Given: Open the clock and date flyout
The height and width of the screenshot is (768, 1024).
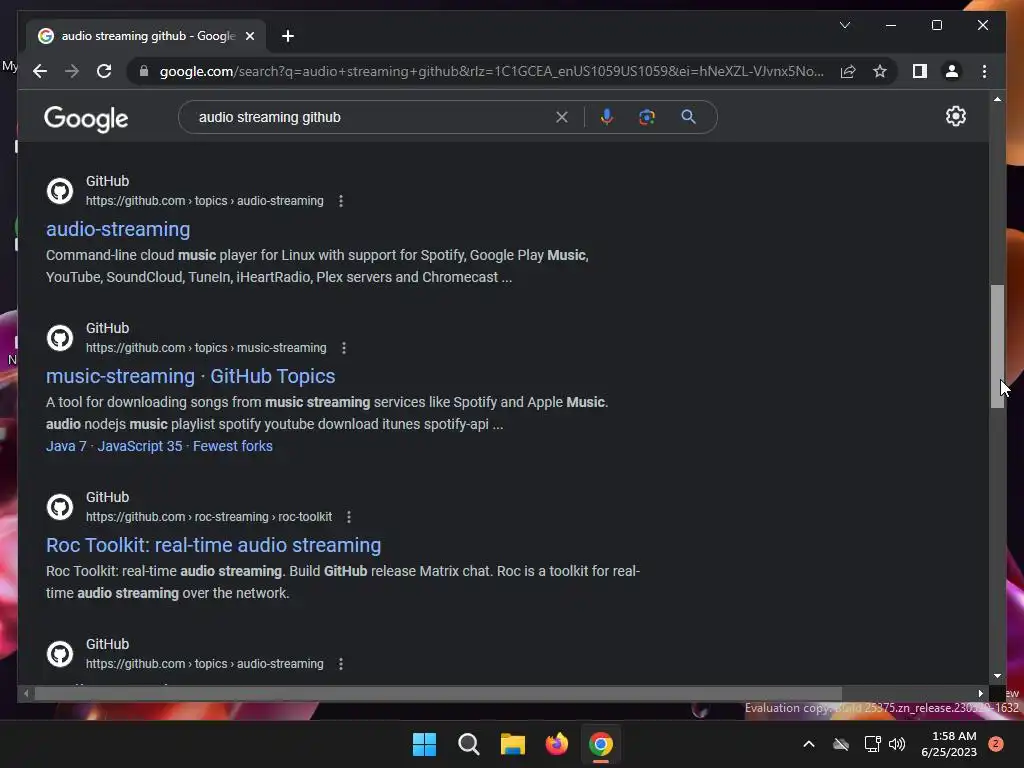Looking at the screenshot, I should pos(949,744).
